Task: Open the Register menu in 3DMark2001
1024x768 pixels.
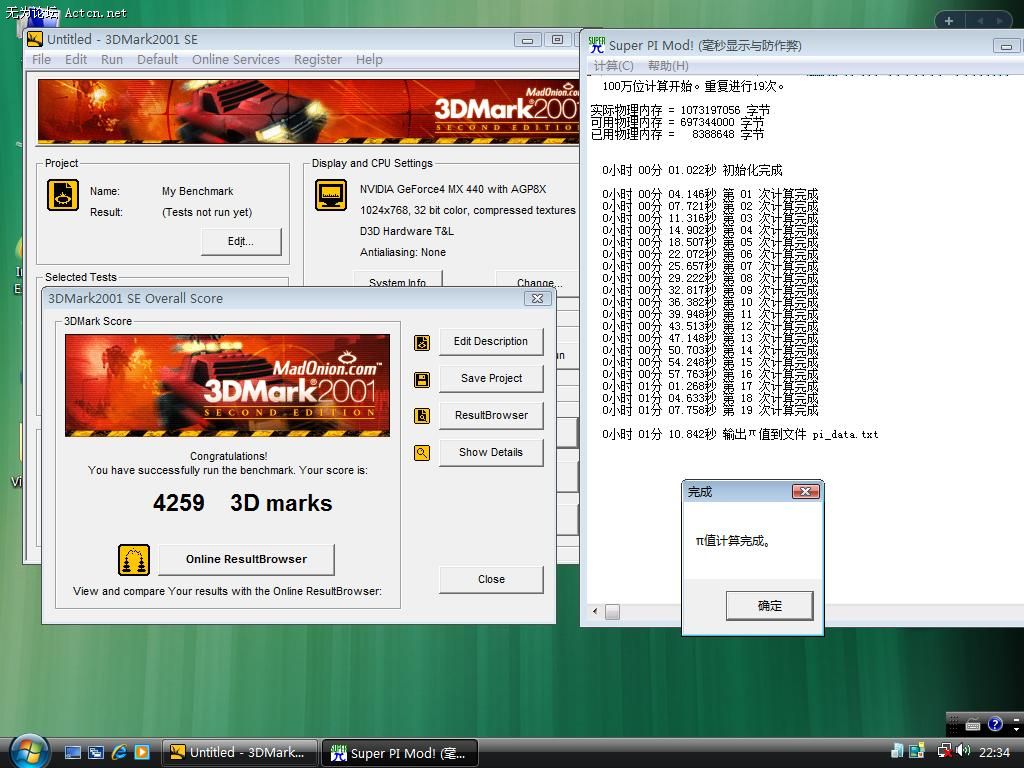Action: (x=317, y=59)
